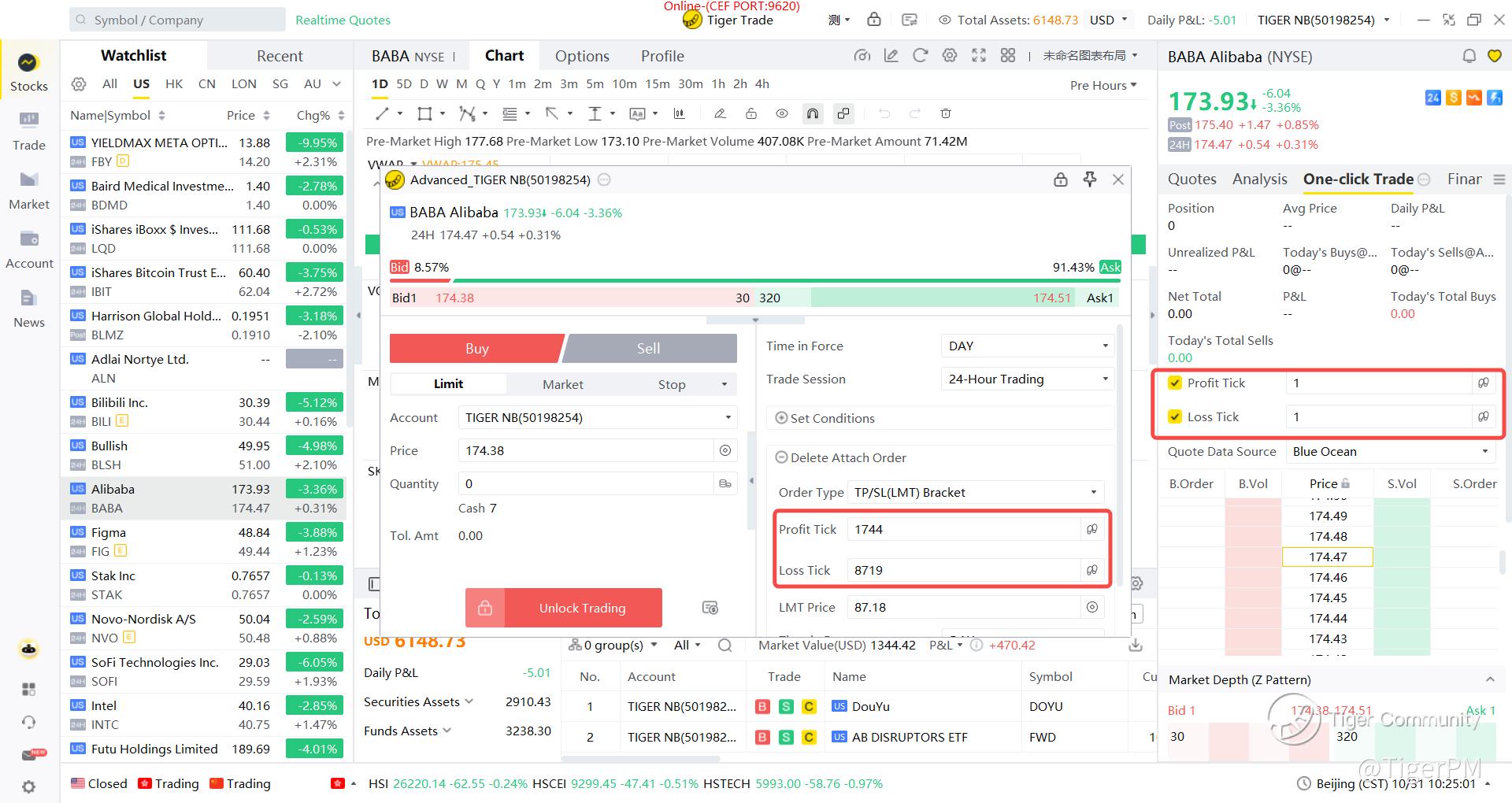Screen dimensions: 1512x803
Task: Open the USD currency dropdown
Action: tap(1109, 20)
